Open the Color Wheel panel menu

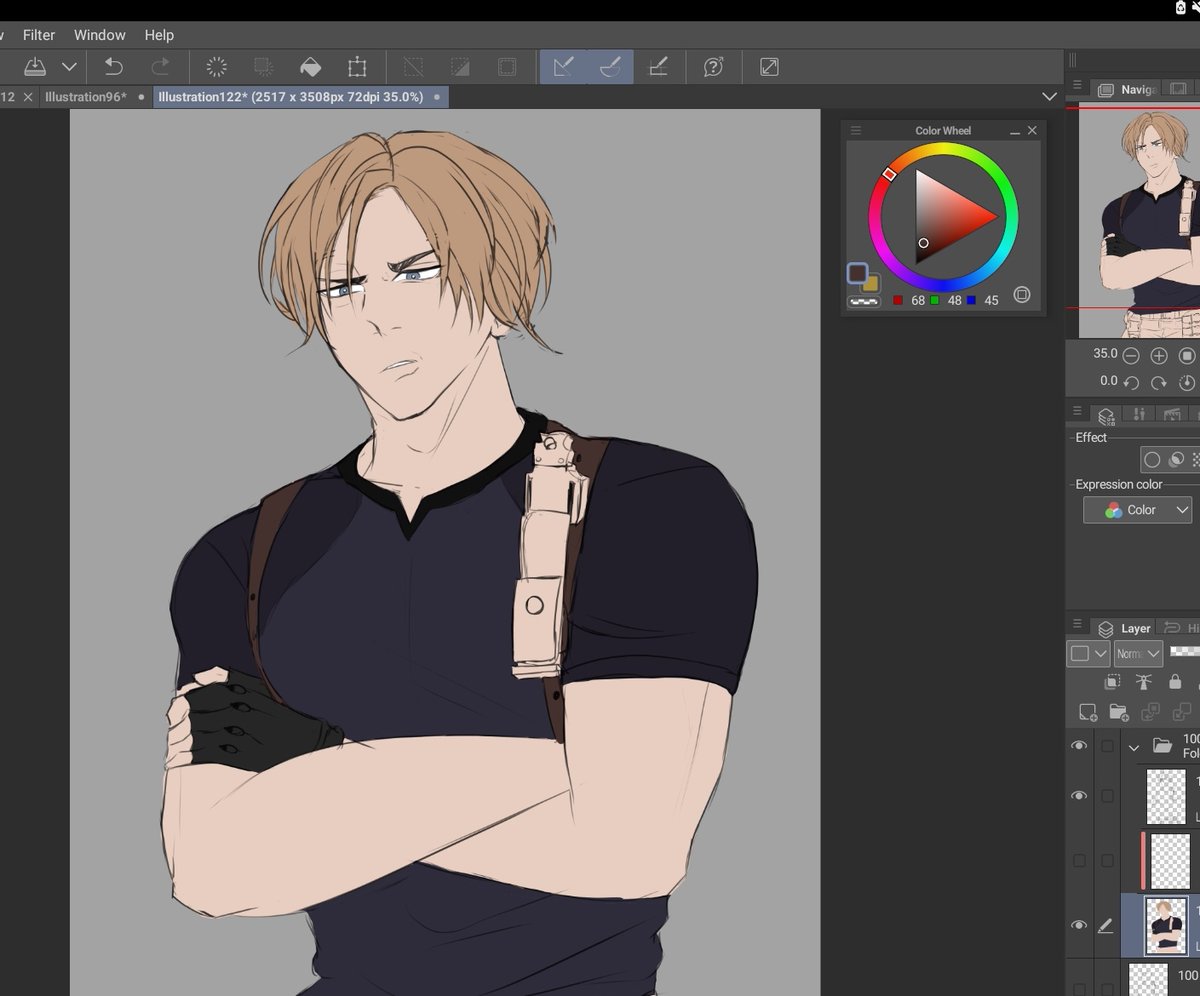[856, 131]
